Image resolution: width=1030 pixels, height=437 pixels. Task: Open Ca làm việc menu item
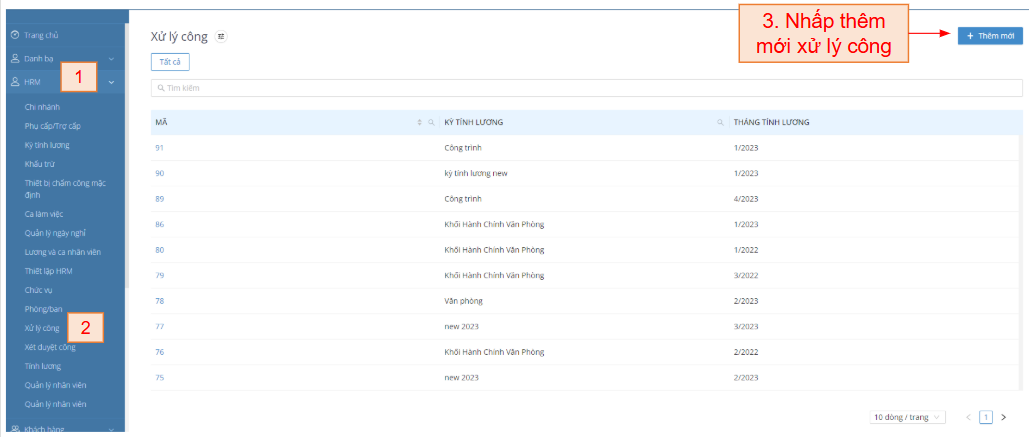(46, 214)
